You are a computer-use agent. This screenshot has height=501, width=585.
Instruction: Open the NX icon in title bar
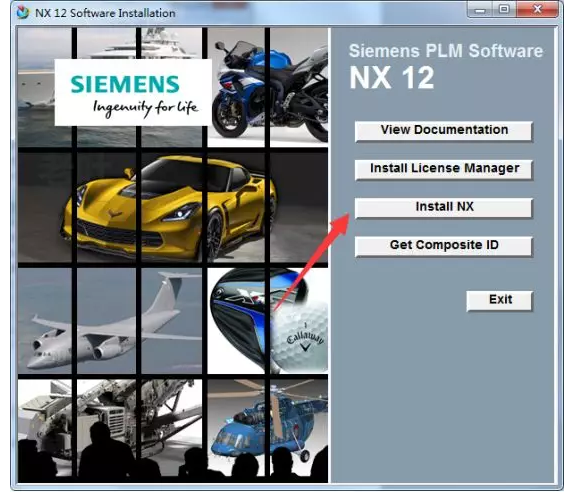(x=23, y=12)
